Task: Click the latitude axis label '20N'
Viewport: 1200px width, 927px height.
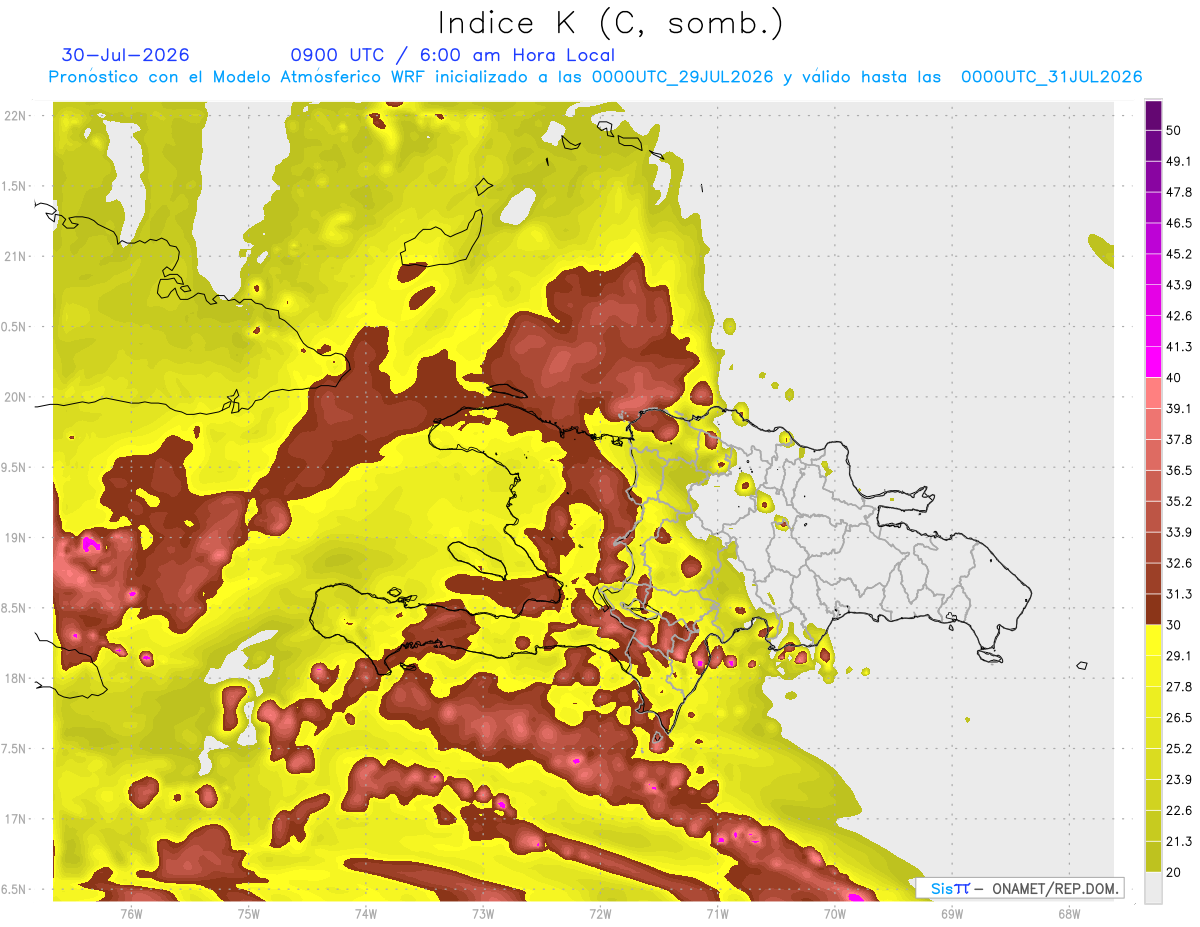Action: (x=16, y=397)
